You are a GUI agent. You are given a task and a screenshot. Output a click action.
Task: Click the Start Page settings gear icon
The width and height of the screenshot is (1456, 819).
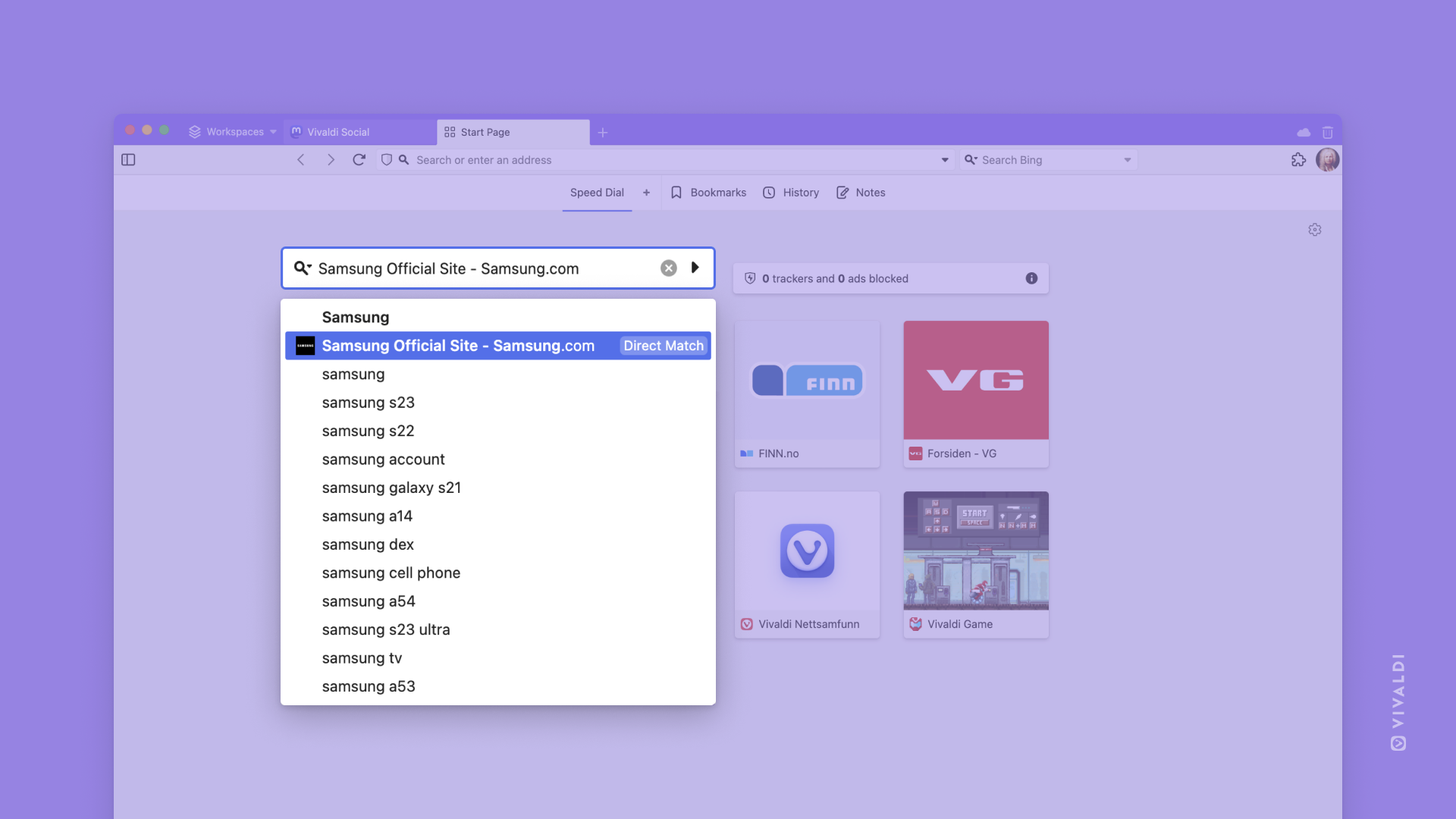(x=1314, y=230)
